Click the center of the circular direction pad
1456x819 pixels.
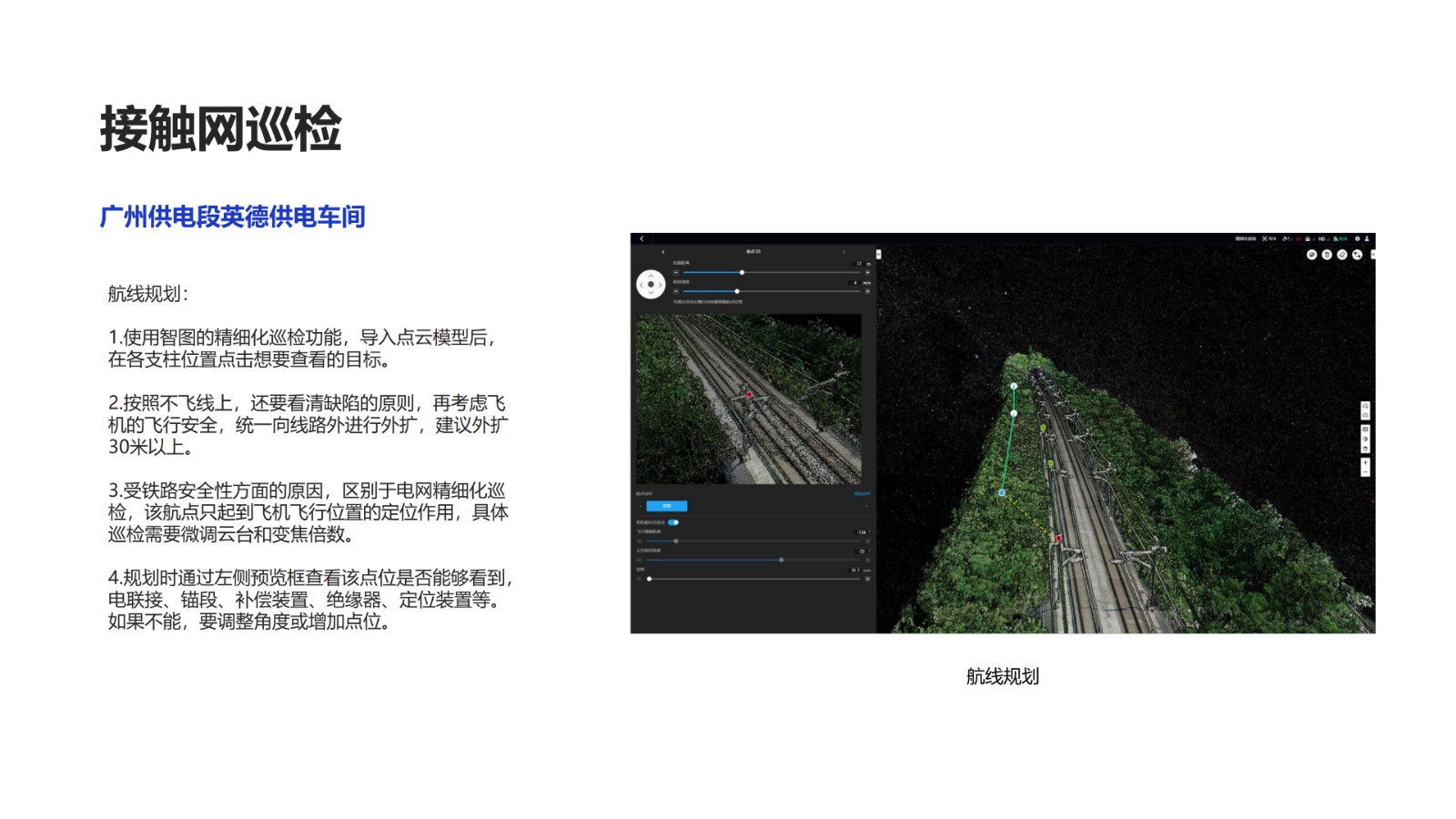[651, 285]
